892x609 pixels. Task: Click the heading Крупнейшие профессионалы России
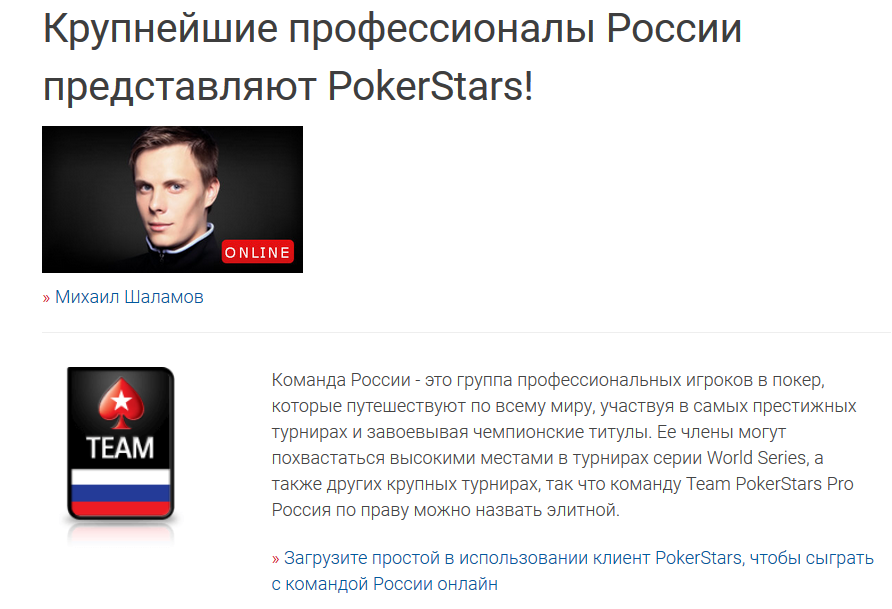393,28
